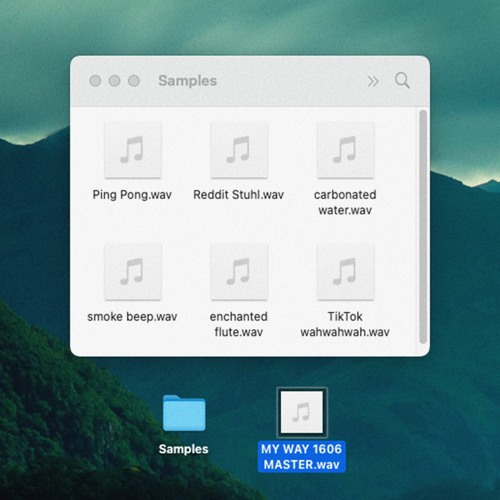500x500 pixels.
Task: Select the smoke beep.wav file icon
Action: (133, 272)
